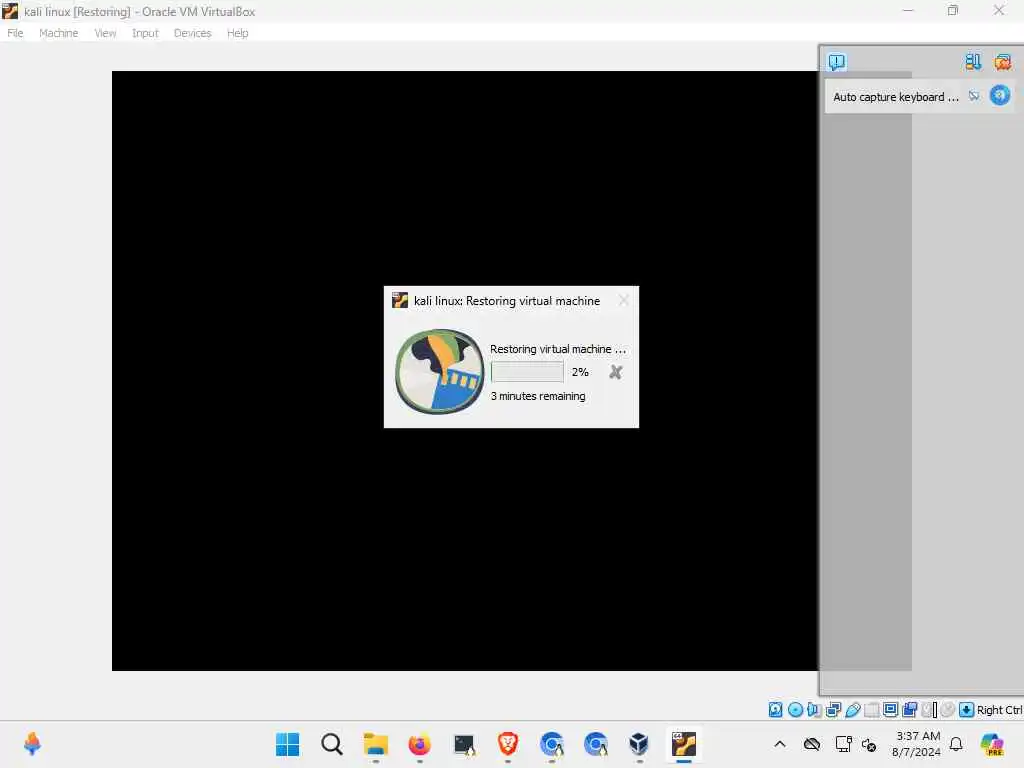Screen dimensions: 1024x768
Task: Open the terminal app on taskbar
Action: point(464,744)
